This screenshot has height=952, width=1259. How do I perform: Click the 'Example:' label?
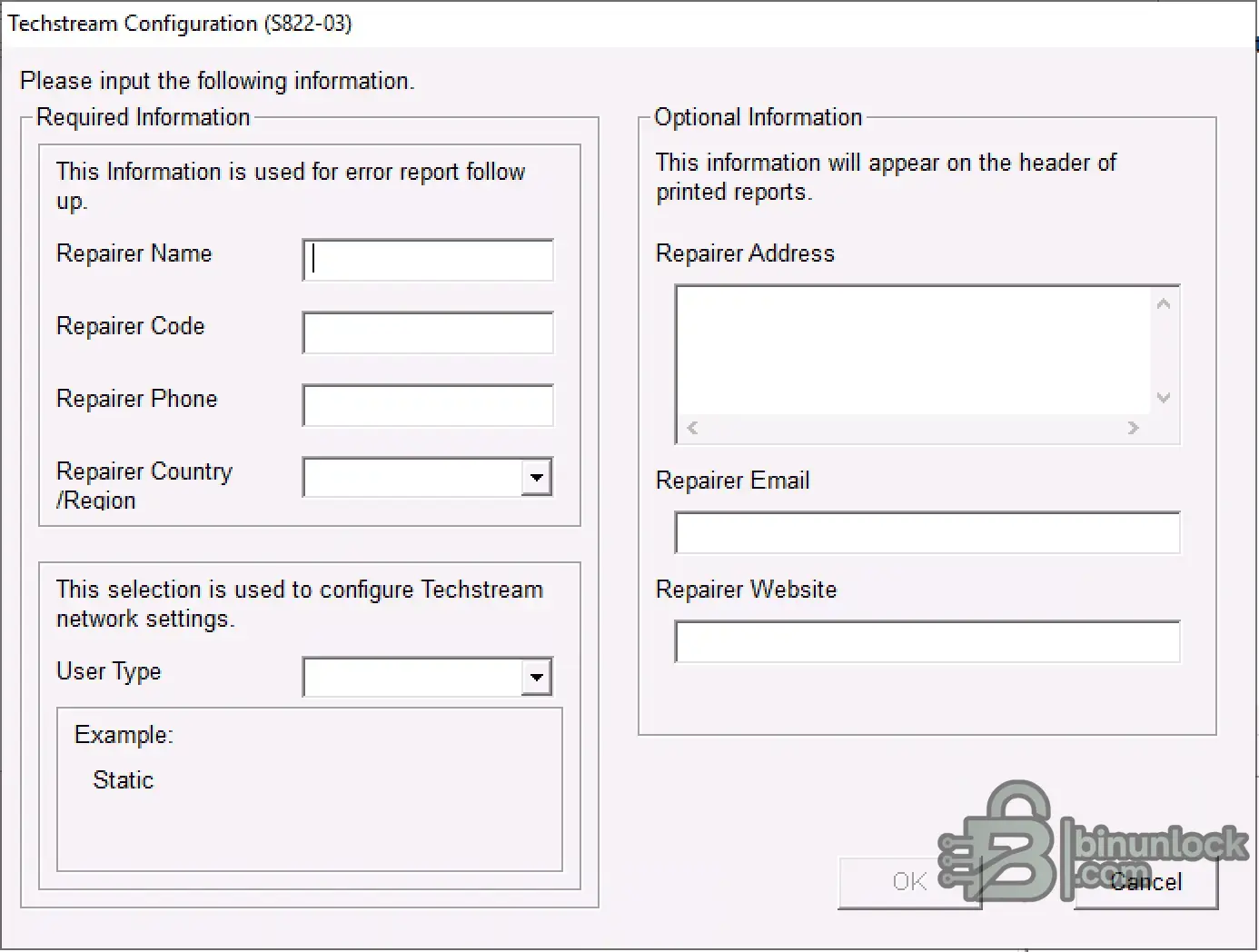pyautogui.click(x=124, y=735)
